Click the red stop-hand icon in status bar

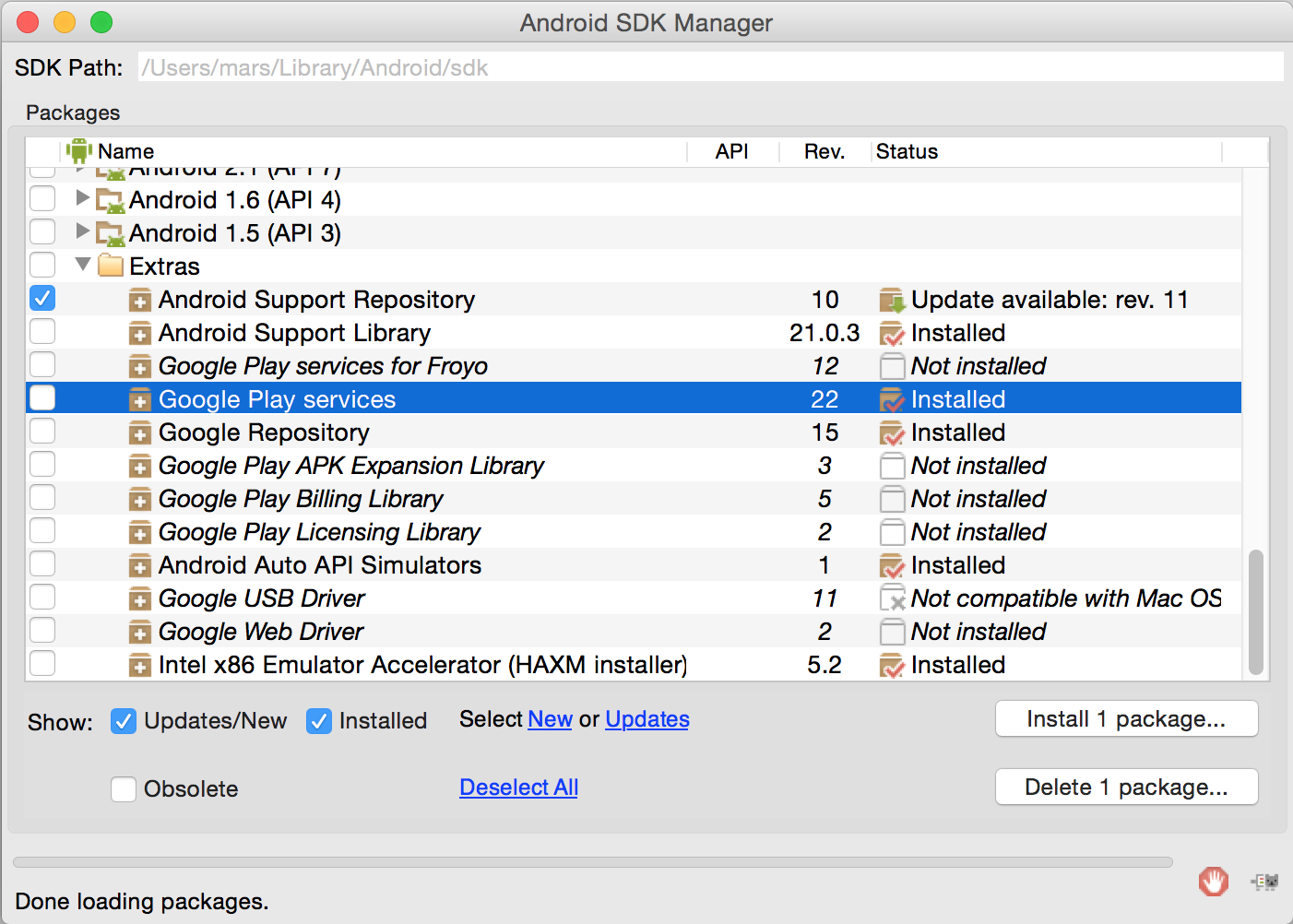tap(1213, 882)
